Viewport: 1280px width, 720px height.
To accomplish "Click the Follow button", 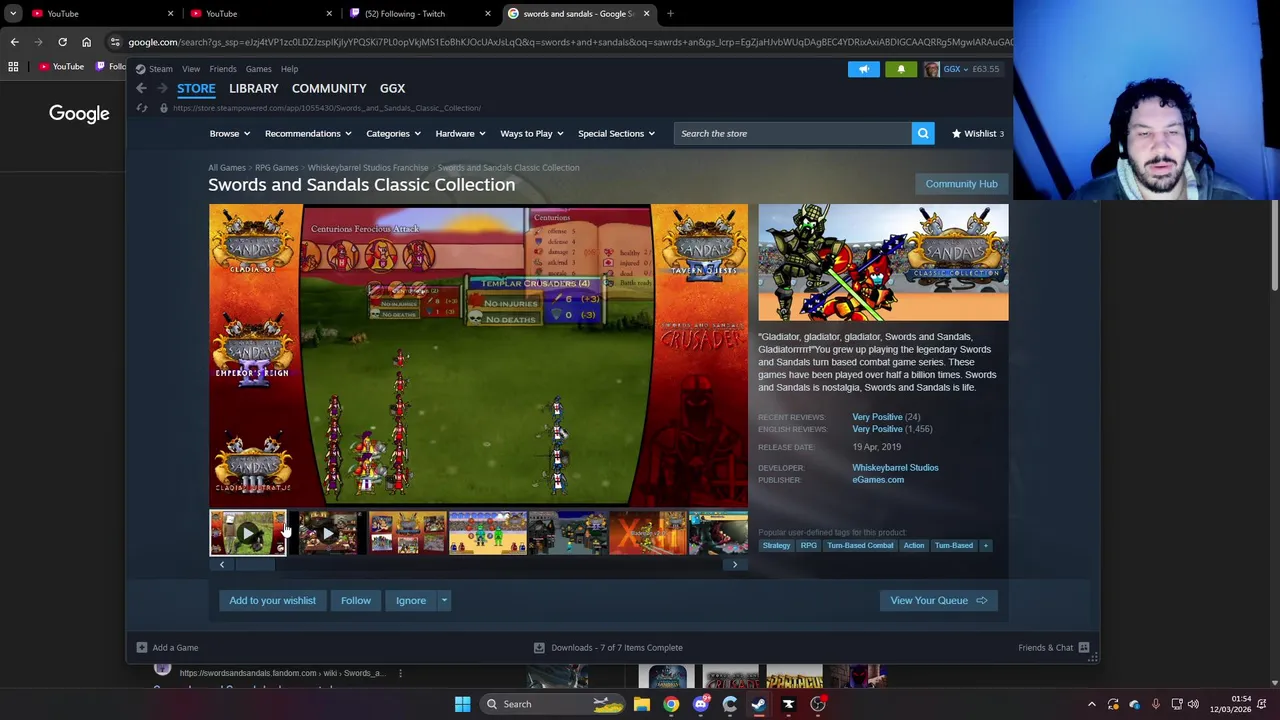I will 355,600.
